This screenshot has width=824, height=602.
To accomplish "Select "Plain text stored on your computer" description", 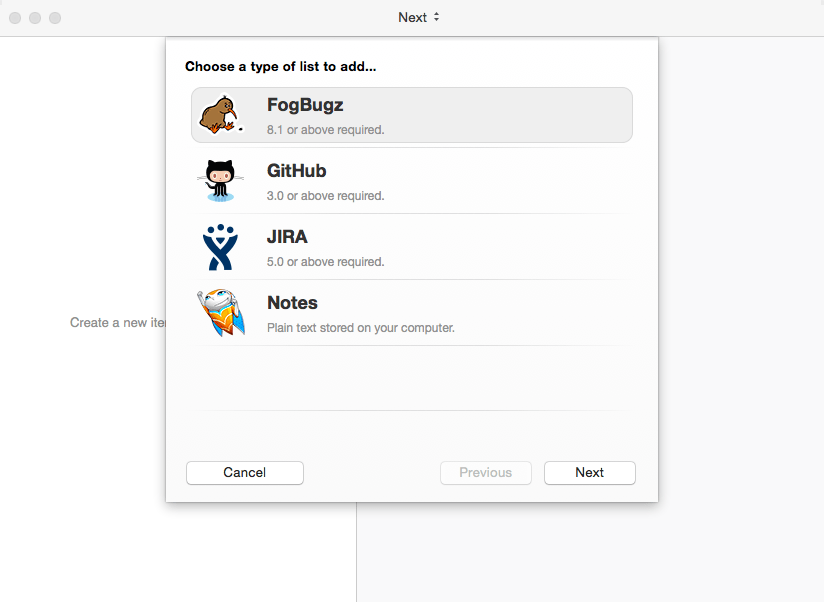I will click(360, 328).
